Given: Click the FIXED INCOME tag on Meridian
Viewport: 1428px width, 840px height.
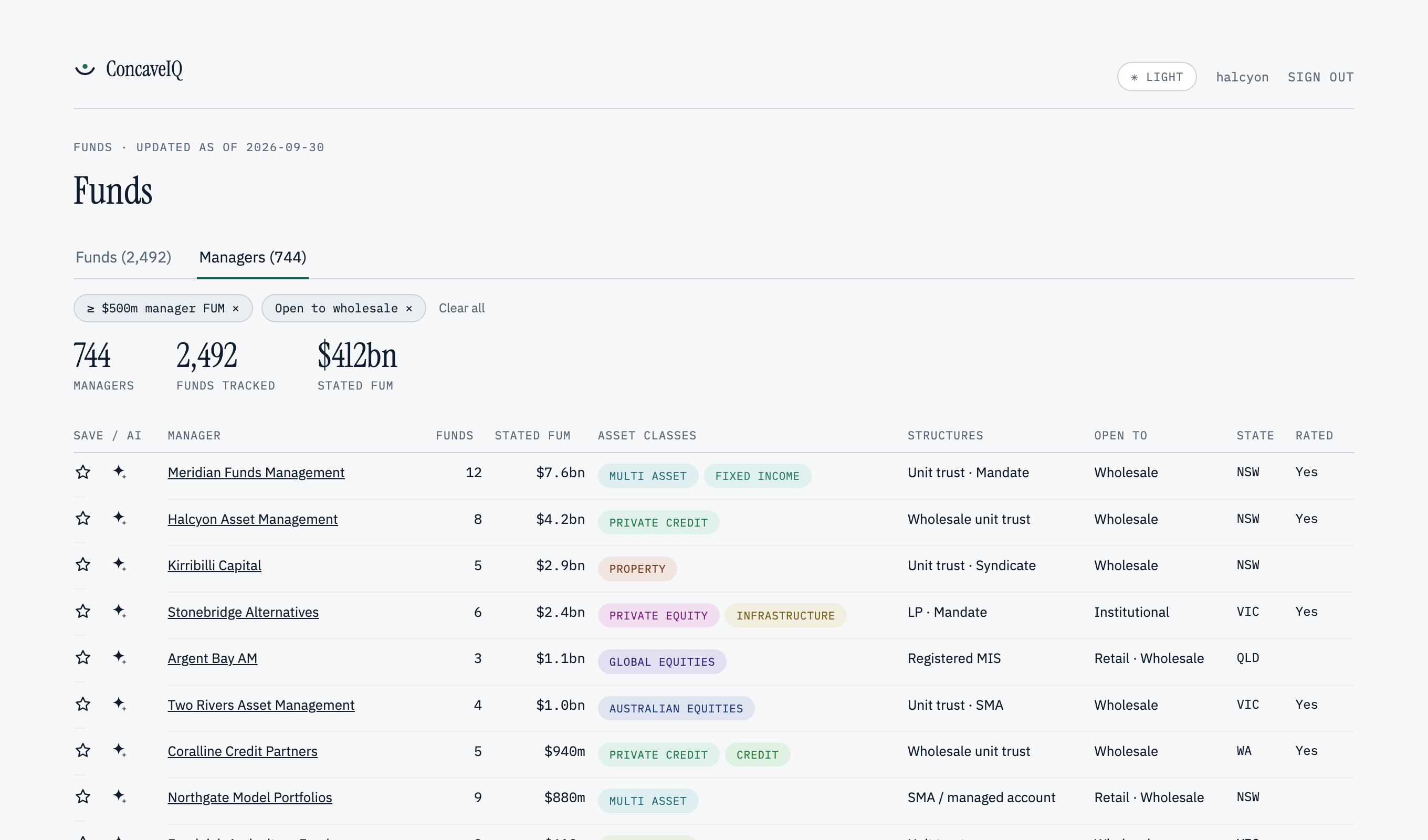Looking at the screenshot, I should 757,476.
